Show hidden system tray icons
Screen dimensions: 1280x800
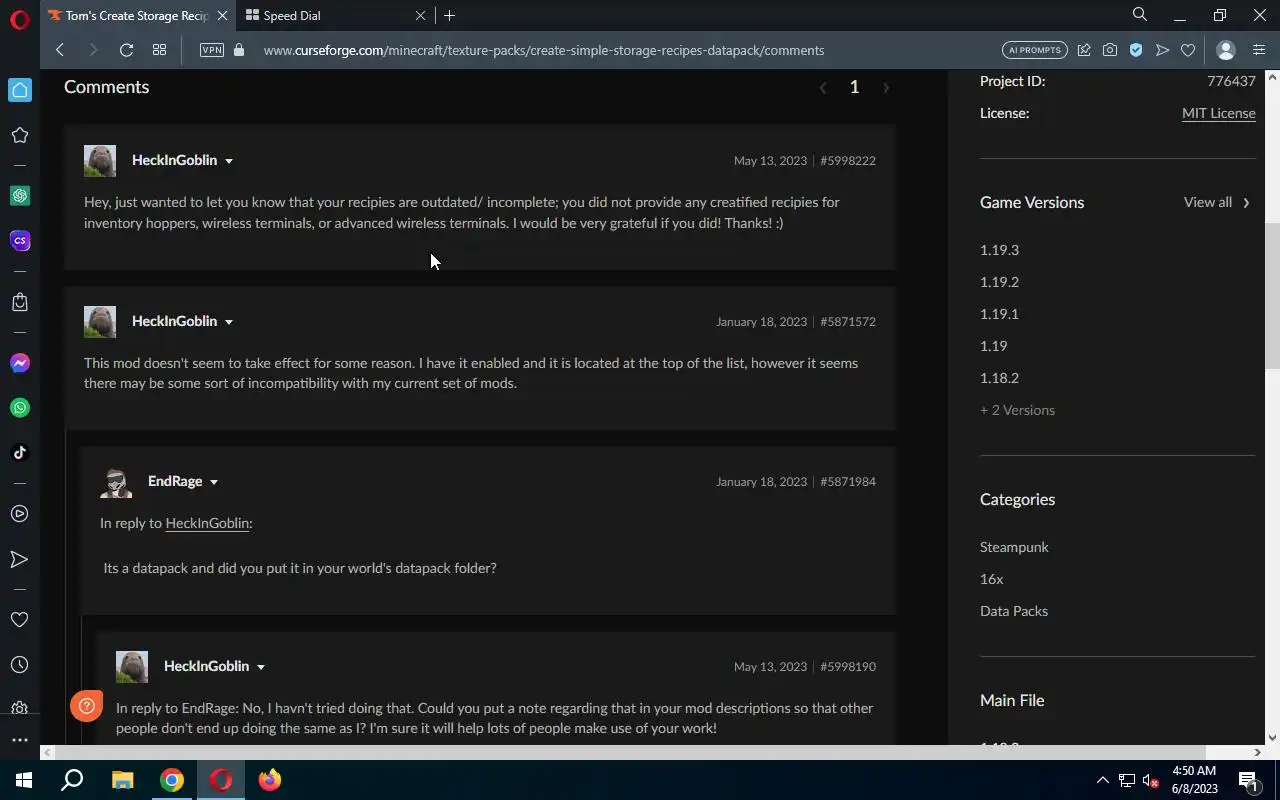point(1102,780)
